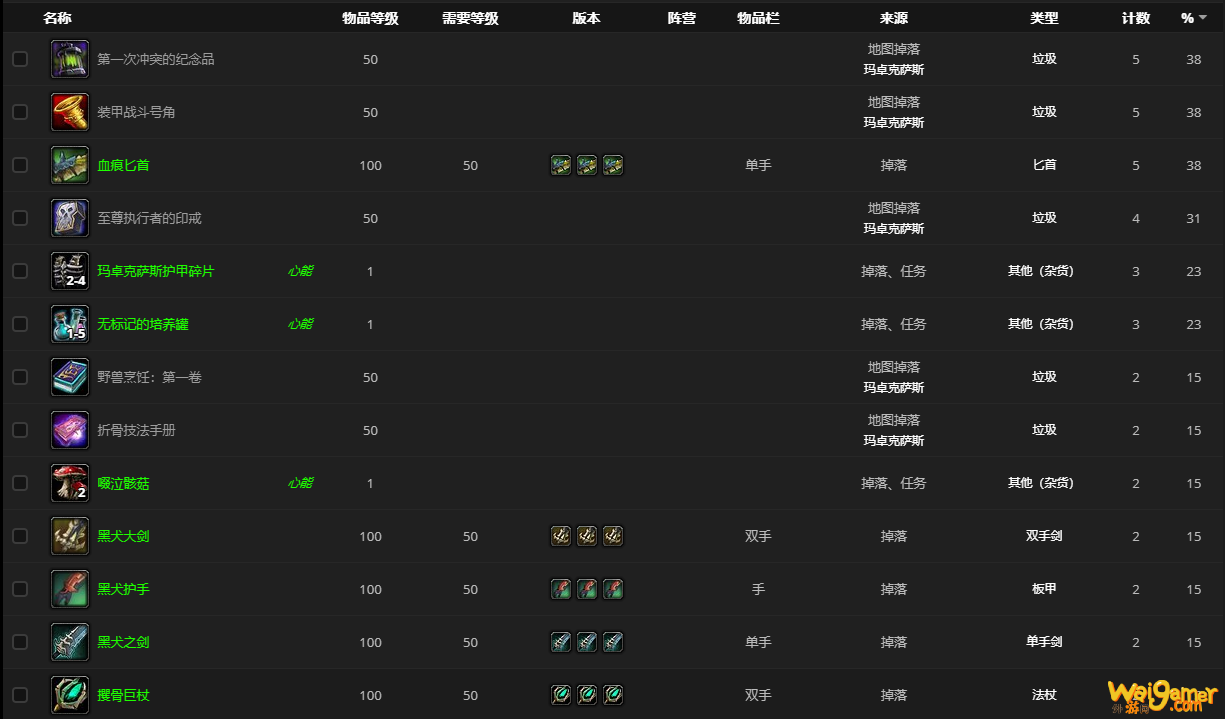This screenshot has width=1225, height=719.
Task: Click first version icon in 黑犬护手 row
Action: [x=561, y=589]
